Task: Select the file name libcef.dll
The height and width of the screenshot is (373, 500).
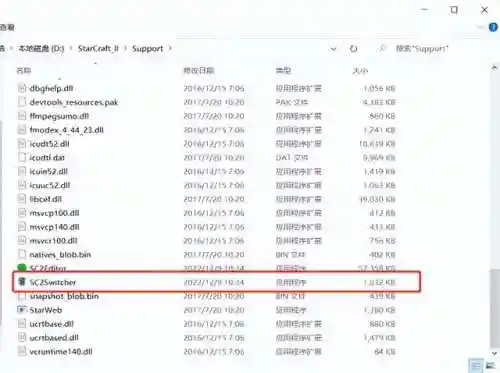Action: click(46, 199)
